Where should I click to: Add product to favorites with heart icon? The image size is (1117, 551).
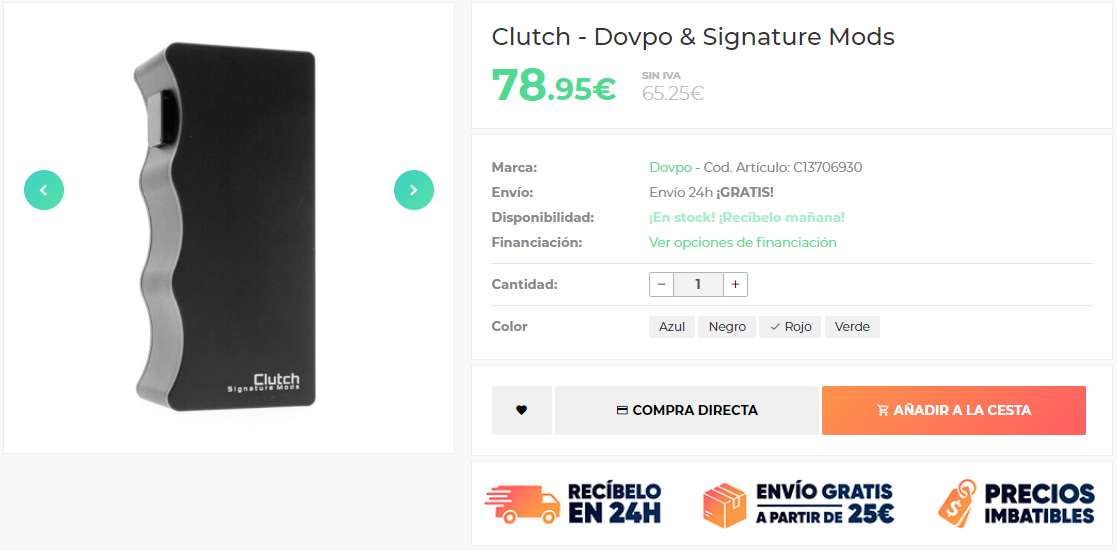(521, 411)
